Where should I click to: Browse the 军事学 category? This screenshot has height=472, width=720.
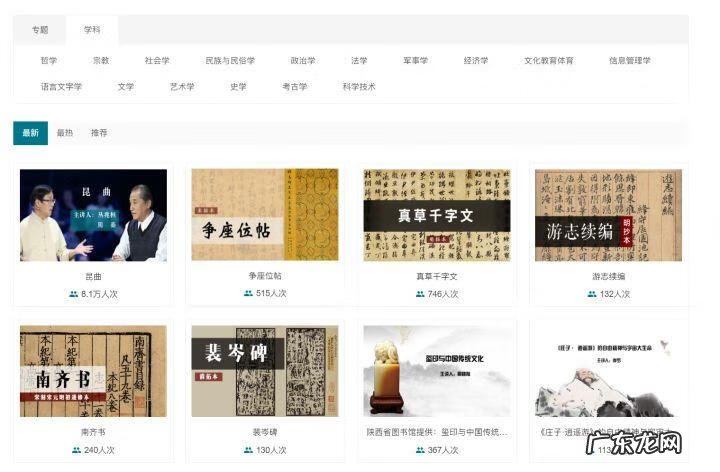pos(416,60)
